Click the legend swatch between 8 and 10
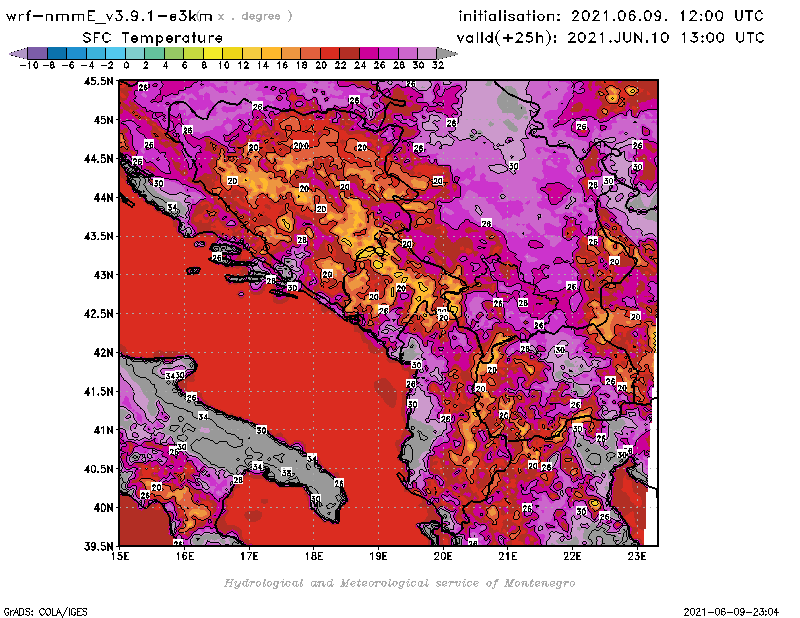 213,54
